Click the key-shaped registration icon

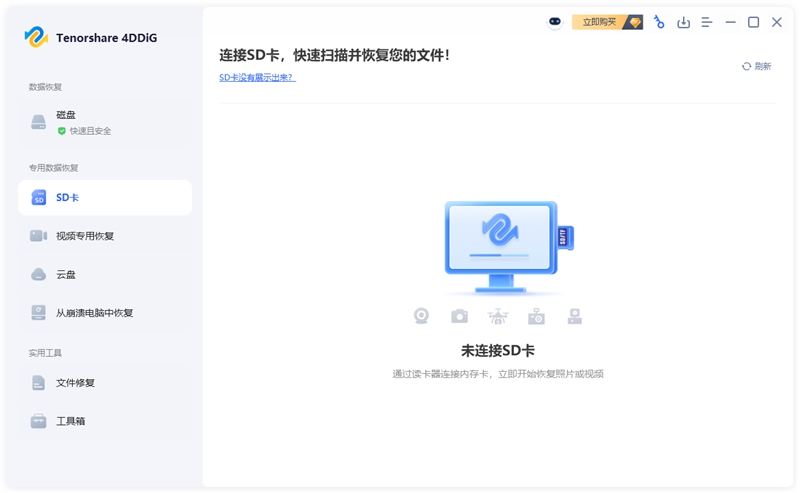[x=659, y=22]
